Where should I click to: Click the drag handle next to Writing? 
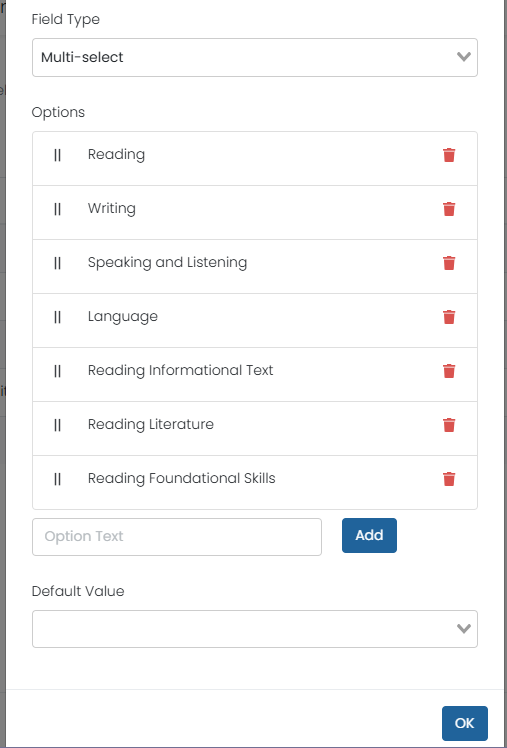click(57, 209)
